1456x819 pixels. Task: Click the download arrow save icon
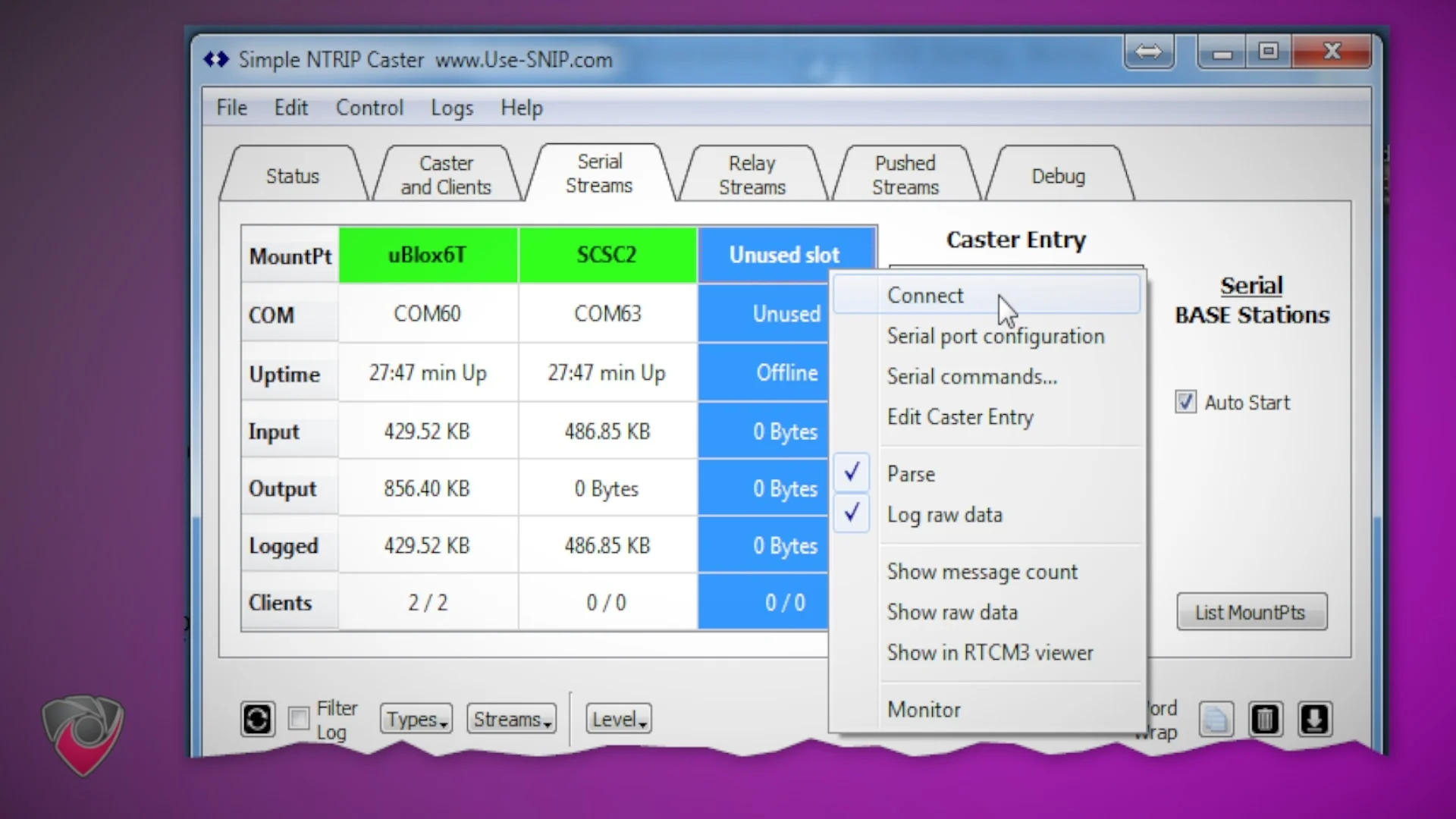pyautogui.click(x=1314, y=719)
